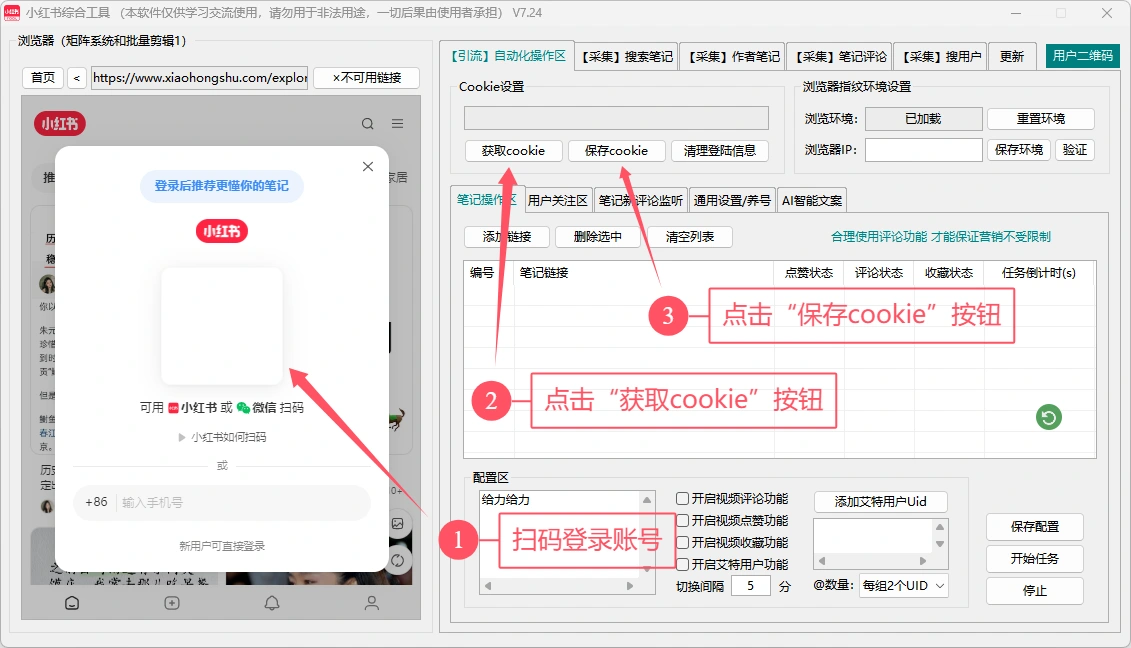Open notifications bell icon in bottom navigation
1131x648 pixels.
[272, 603]
